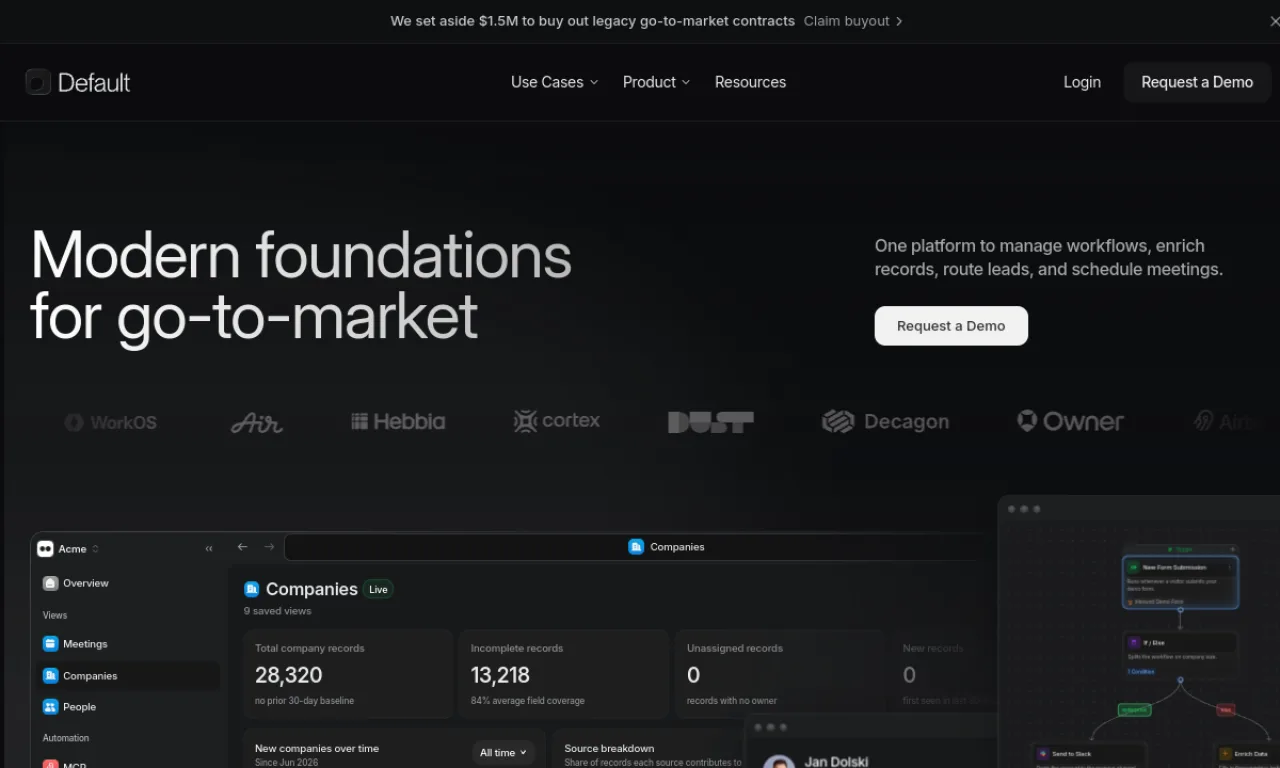Go to the Login page
This screenshot has height=768, width=1280.
coord(1082,82)
